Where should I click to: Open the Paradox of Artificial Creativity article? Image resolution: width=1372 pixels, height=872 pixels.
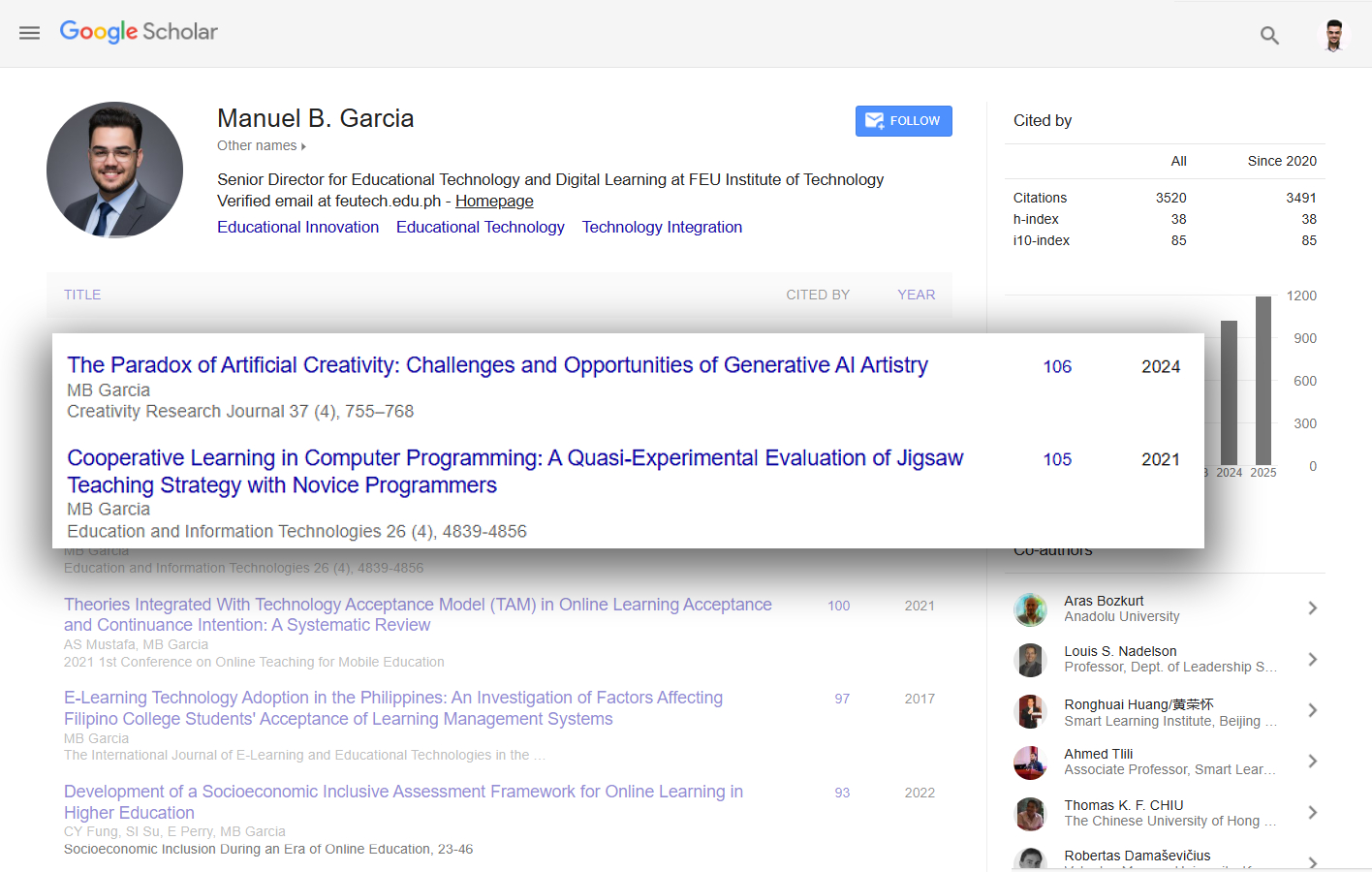tap(496, 365)
